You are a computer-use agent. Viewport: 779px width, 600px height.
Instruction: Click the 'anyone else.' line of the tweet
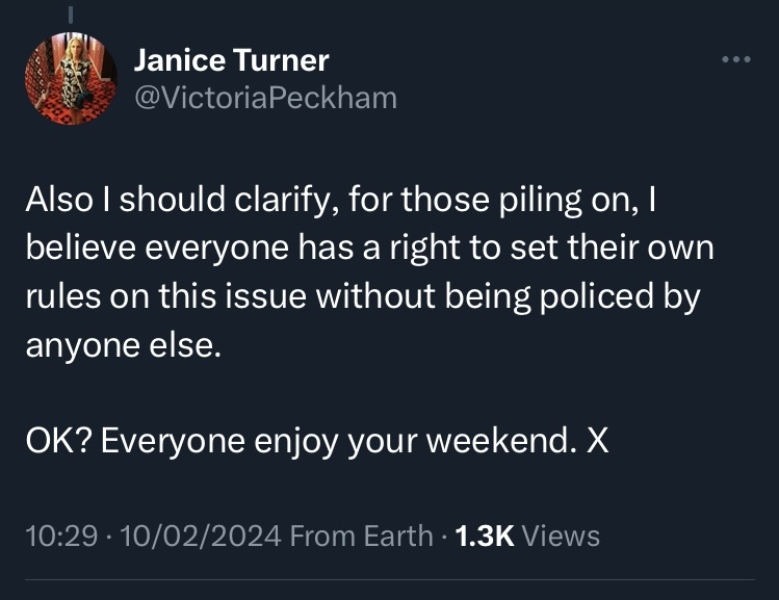[119, 346]
